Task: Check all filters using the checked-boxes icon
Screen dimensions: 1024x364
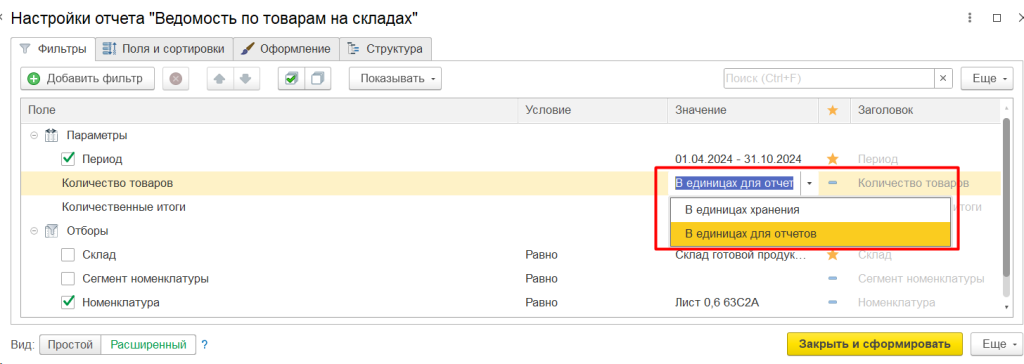Action: [x=291, y=78]
